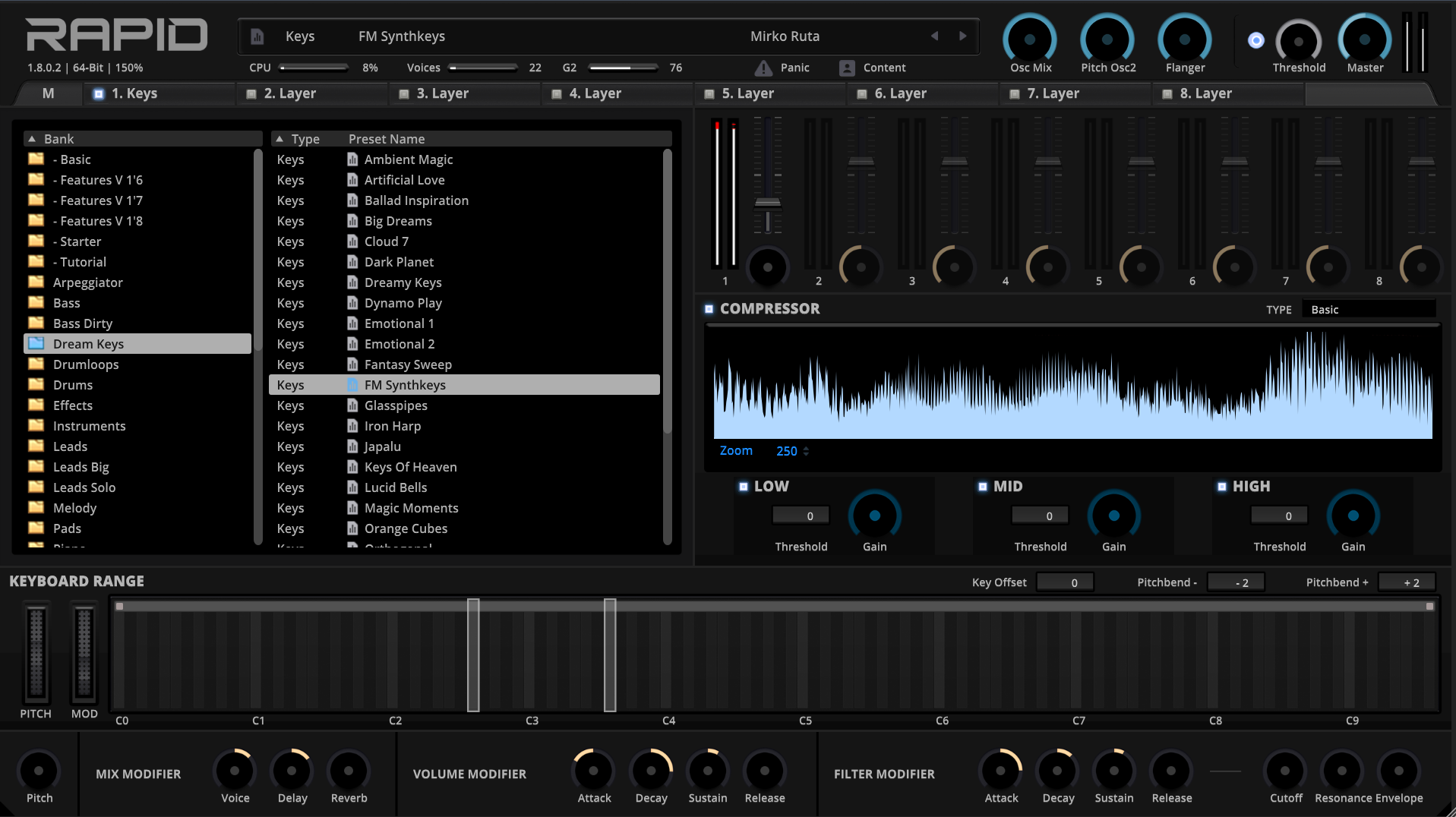Image resolution: width=1456 pixels, height=817 pixels.
Task: Click the preset list scrollbar
Action: [x=668, y=292]
